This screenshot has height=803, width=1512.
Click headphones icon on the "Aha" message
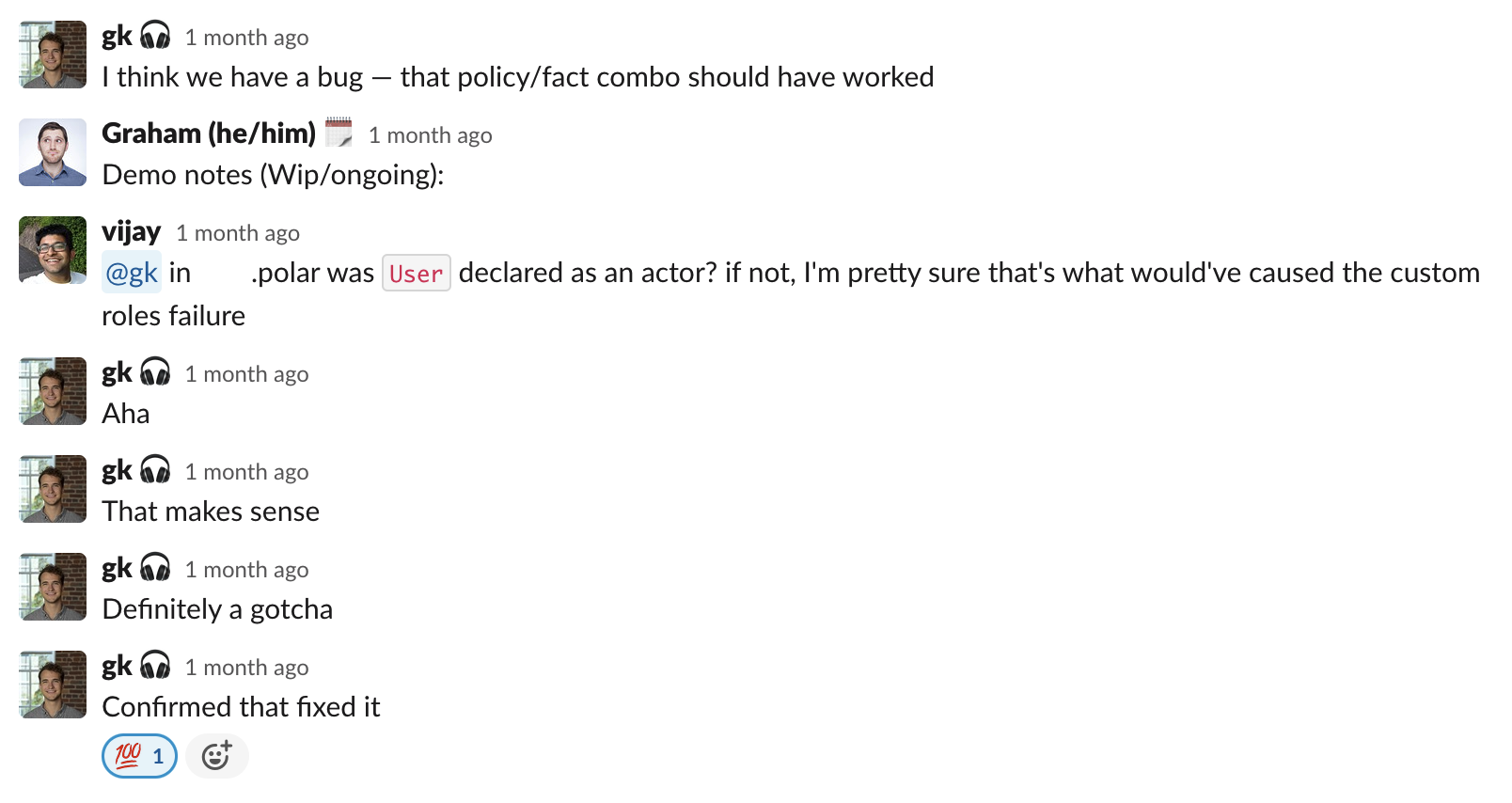155,373
